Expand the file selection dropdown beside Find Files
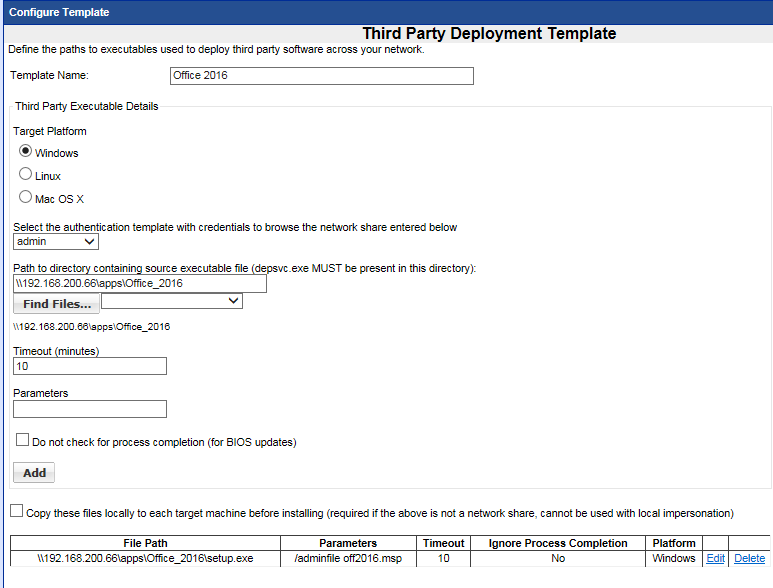The height and width of the screenshot is (588, 773). click(x=172, y=301)
